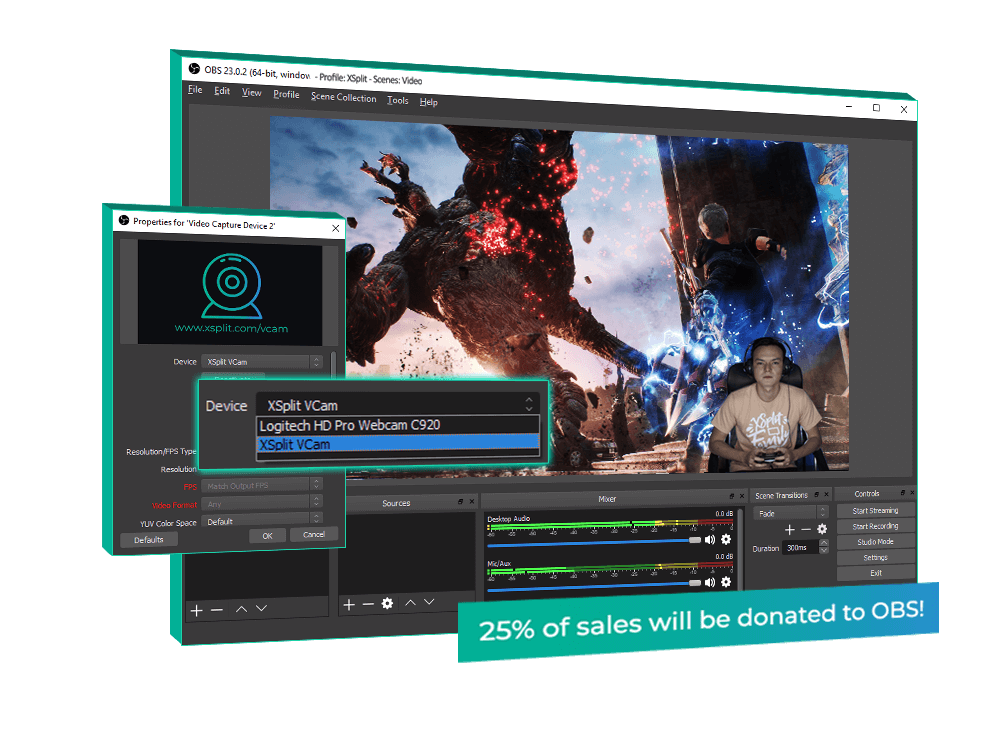The height and width of the screenshot is (750, 1000).
Task: Click the Properties dialog vertical scrollbar
Action: [334, 364]
